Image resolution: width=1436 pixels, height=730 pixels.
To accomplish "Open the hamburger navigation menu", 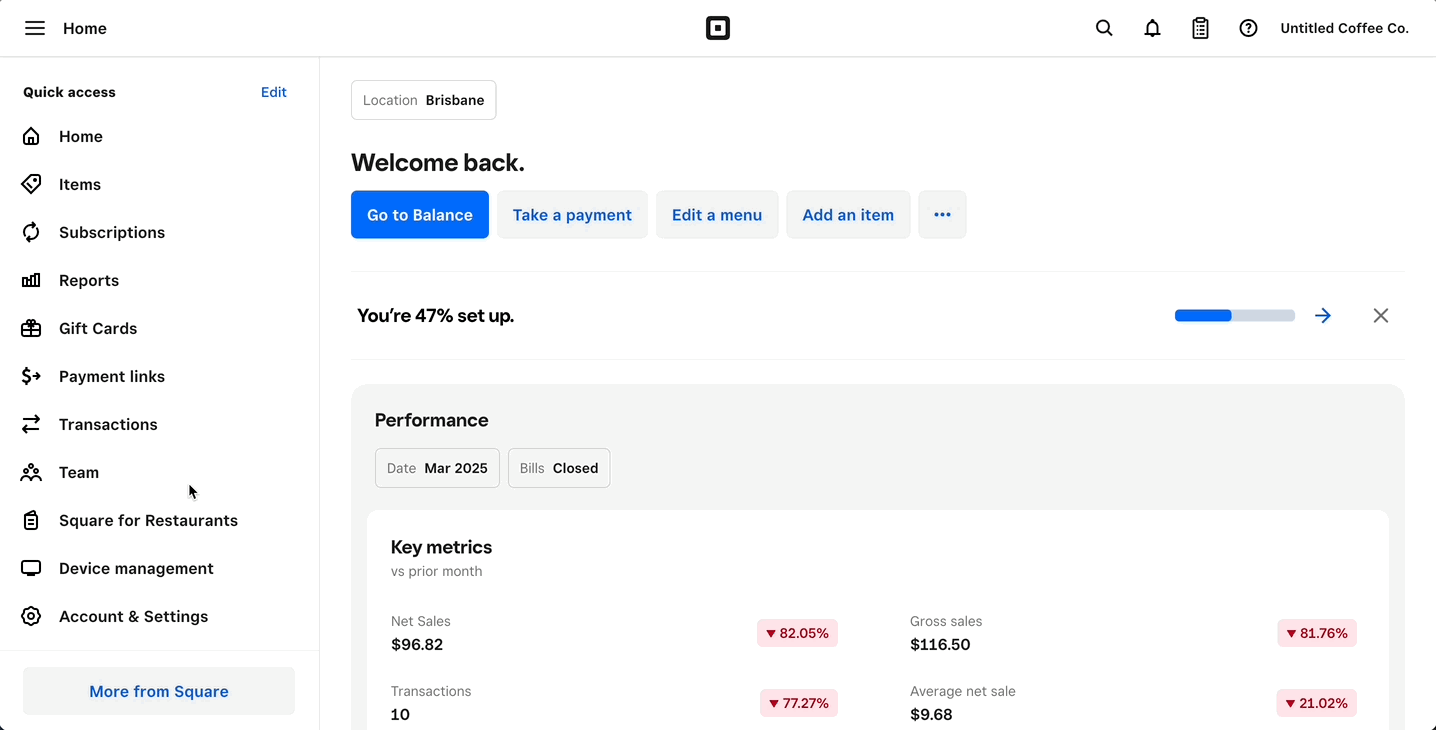I will 35,28.
